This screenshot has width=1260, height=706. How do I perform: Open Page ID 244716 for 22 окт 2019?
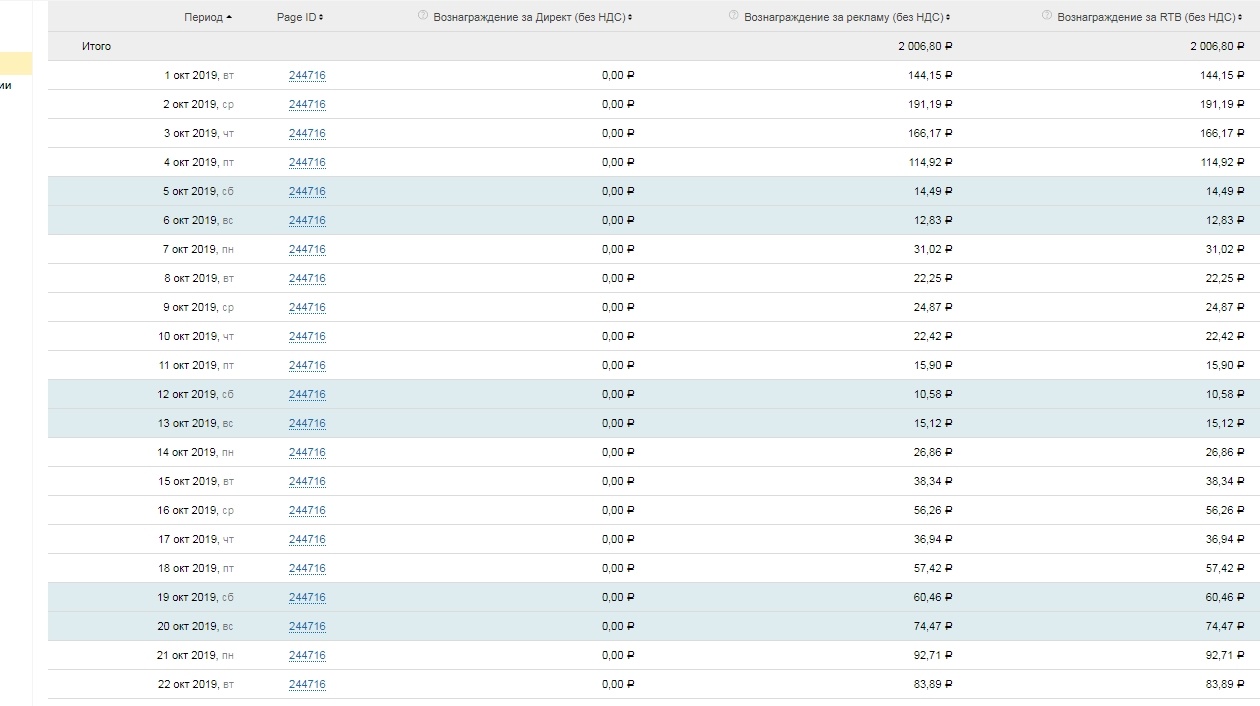(x=307, y=684)
